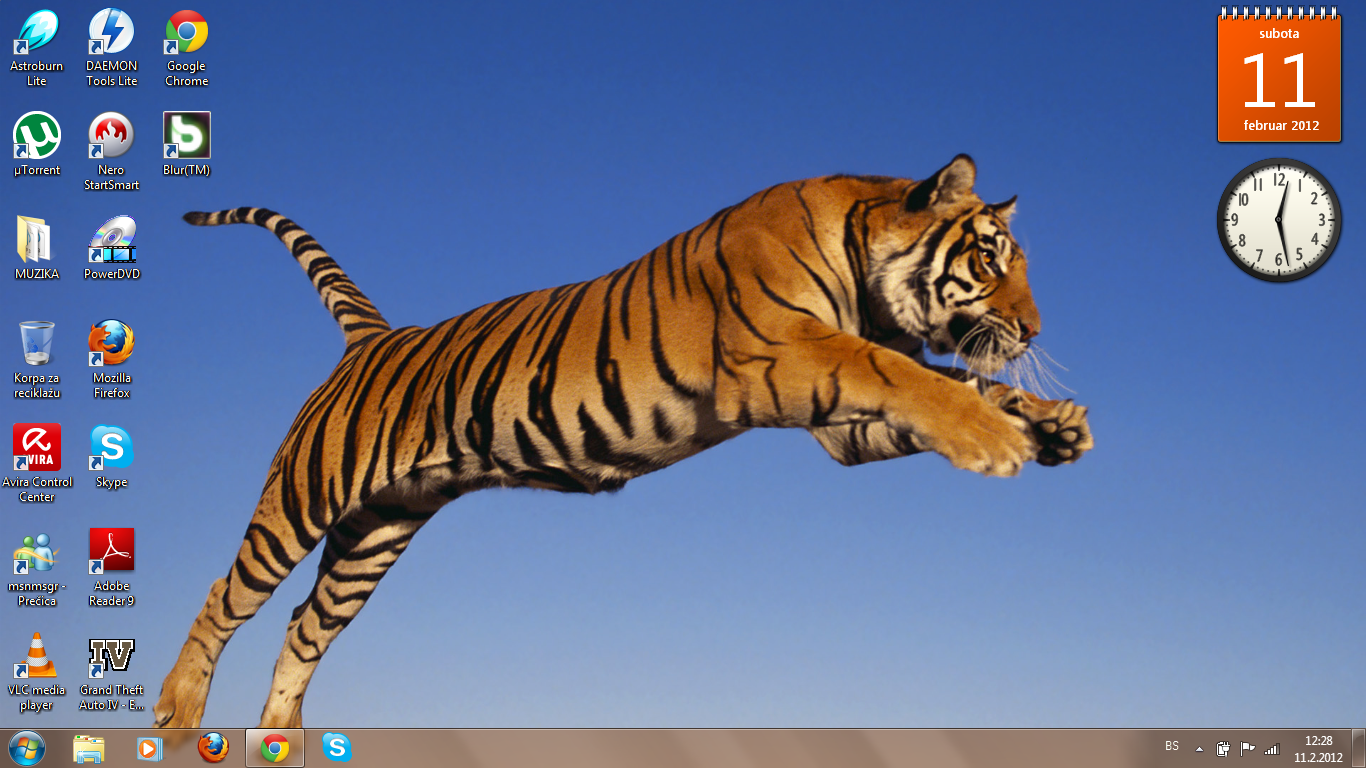Open Windows Media Player from taskbar

point(150,748)
